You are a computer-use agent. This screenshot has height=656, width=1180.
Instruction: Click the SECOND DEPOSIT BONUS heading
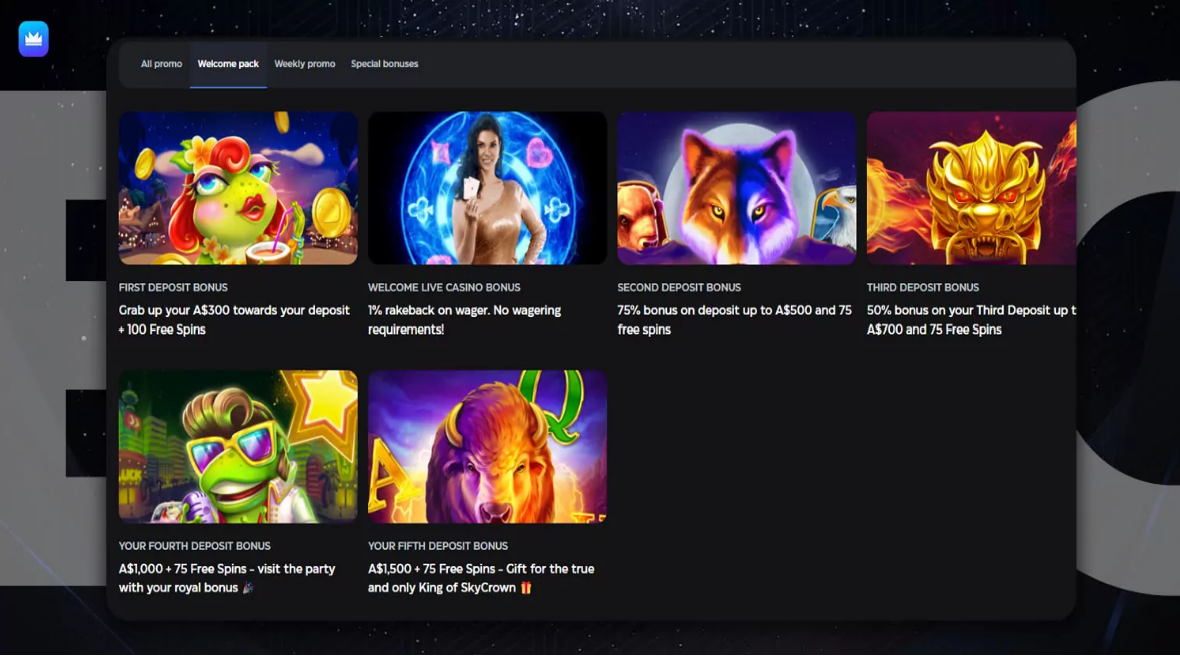(679, 287)
